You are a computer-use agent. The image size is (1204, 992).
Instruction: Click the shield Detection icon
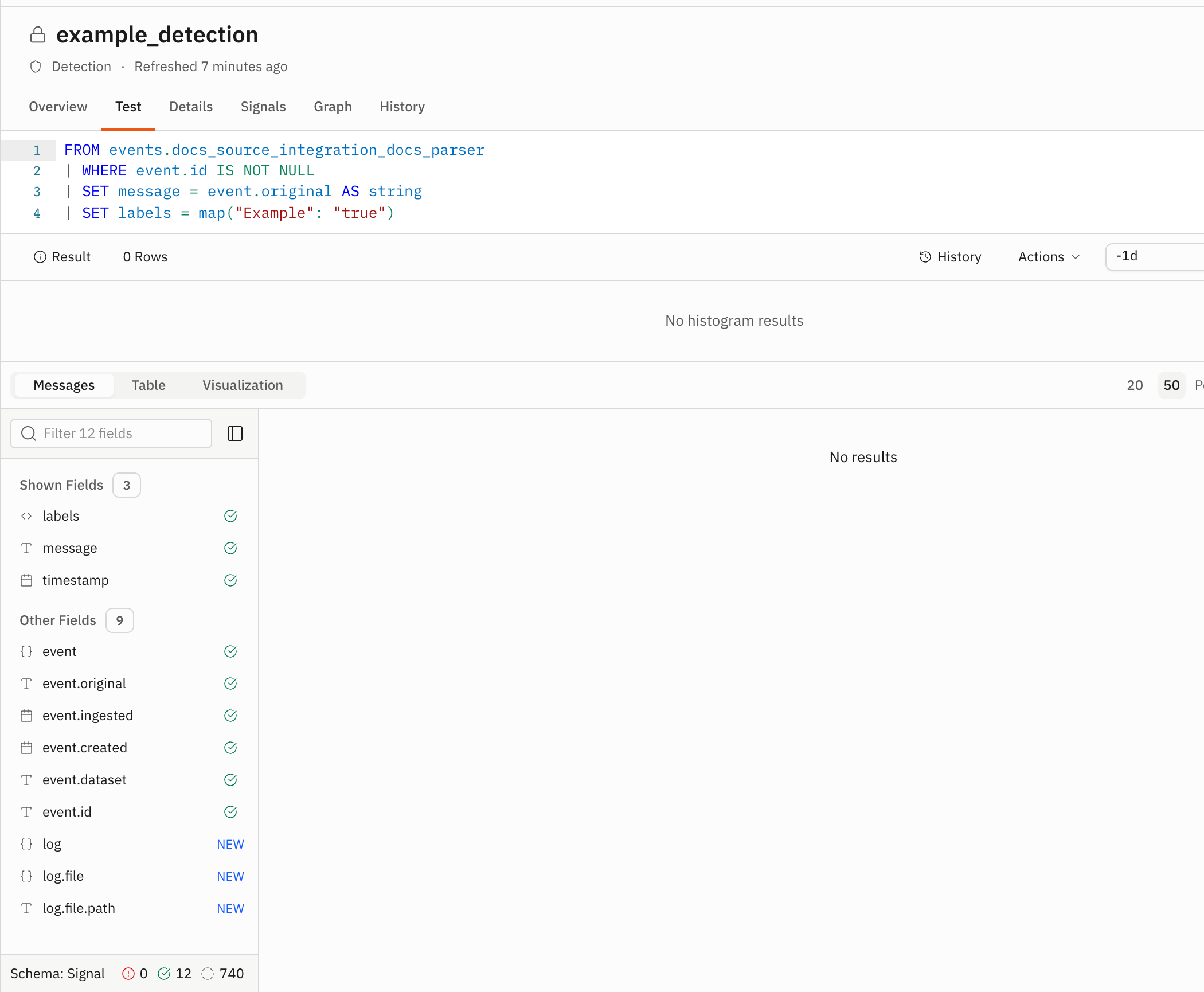point(36,67)
